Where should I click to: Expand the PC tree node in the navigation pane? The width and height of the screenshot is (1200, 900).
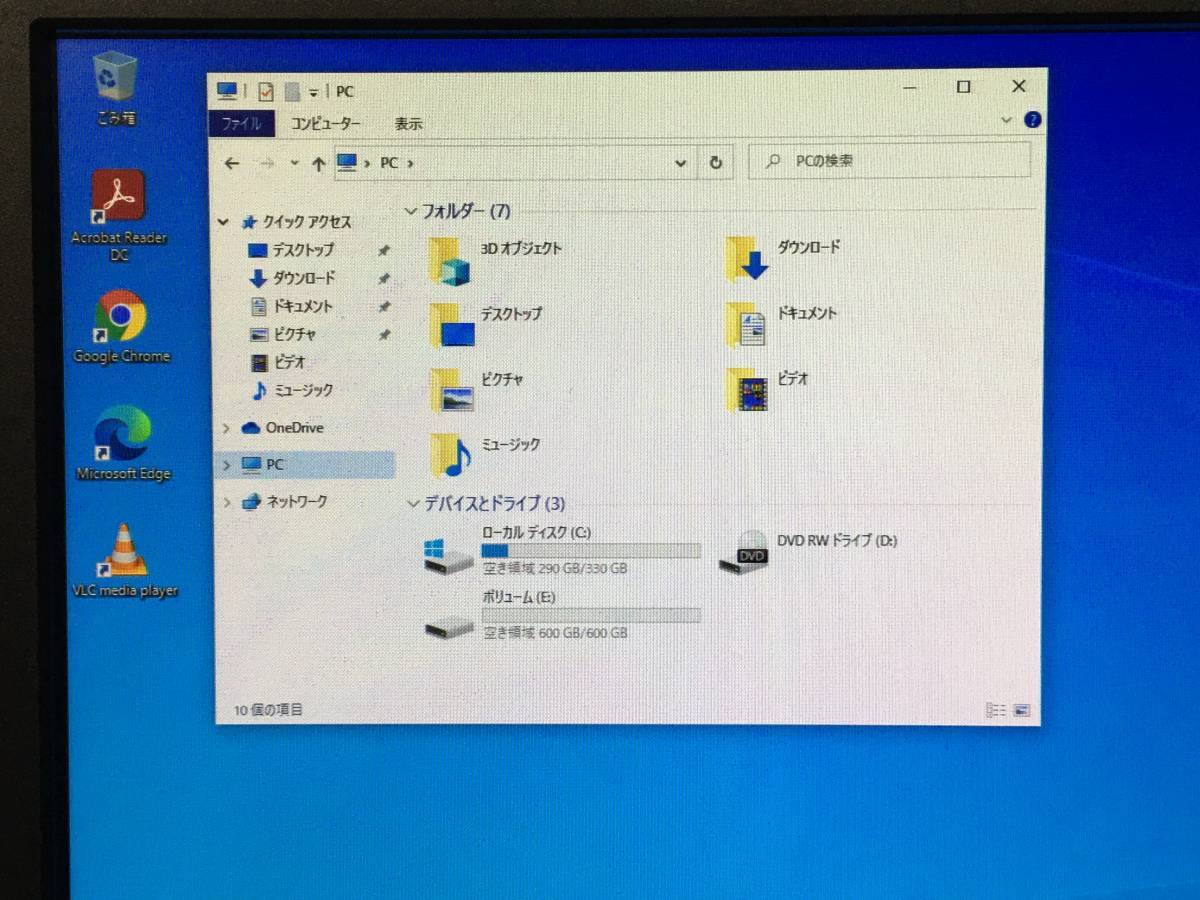(x=227, y=465)
